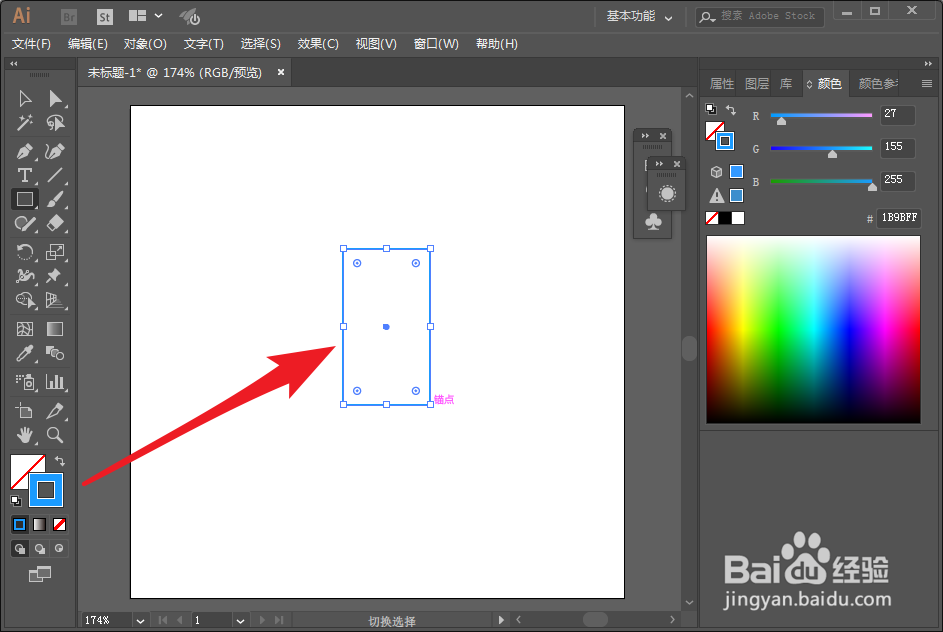Select the Curvature tool
Image resolution: width=943 pixels, height=632 pixels.
pos(55,152)
